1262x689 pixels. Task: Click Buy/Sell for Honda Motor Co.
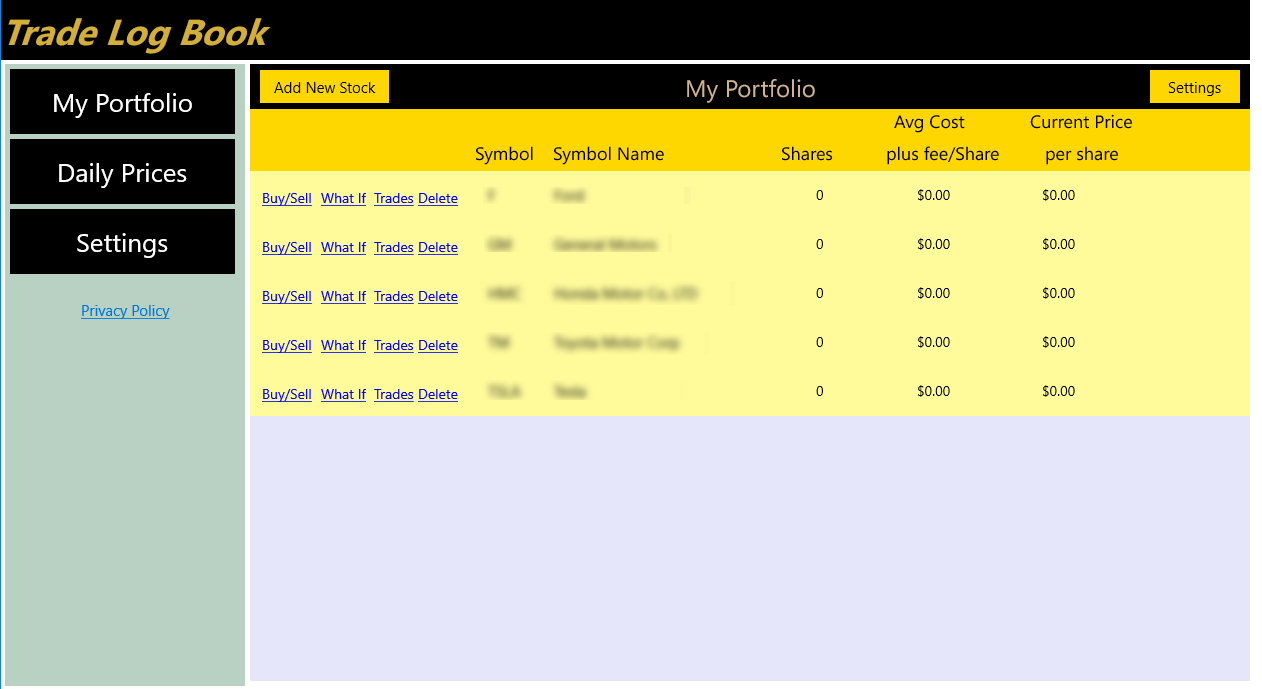tap(287, 296)
